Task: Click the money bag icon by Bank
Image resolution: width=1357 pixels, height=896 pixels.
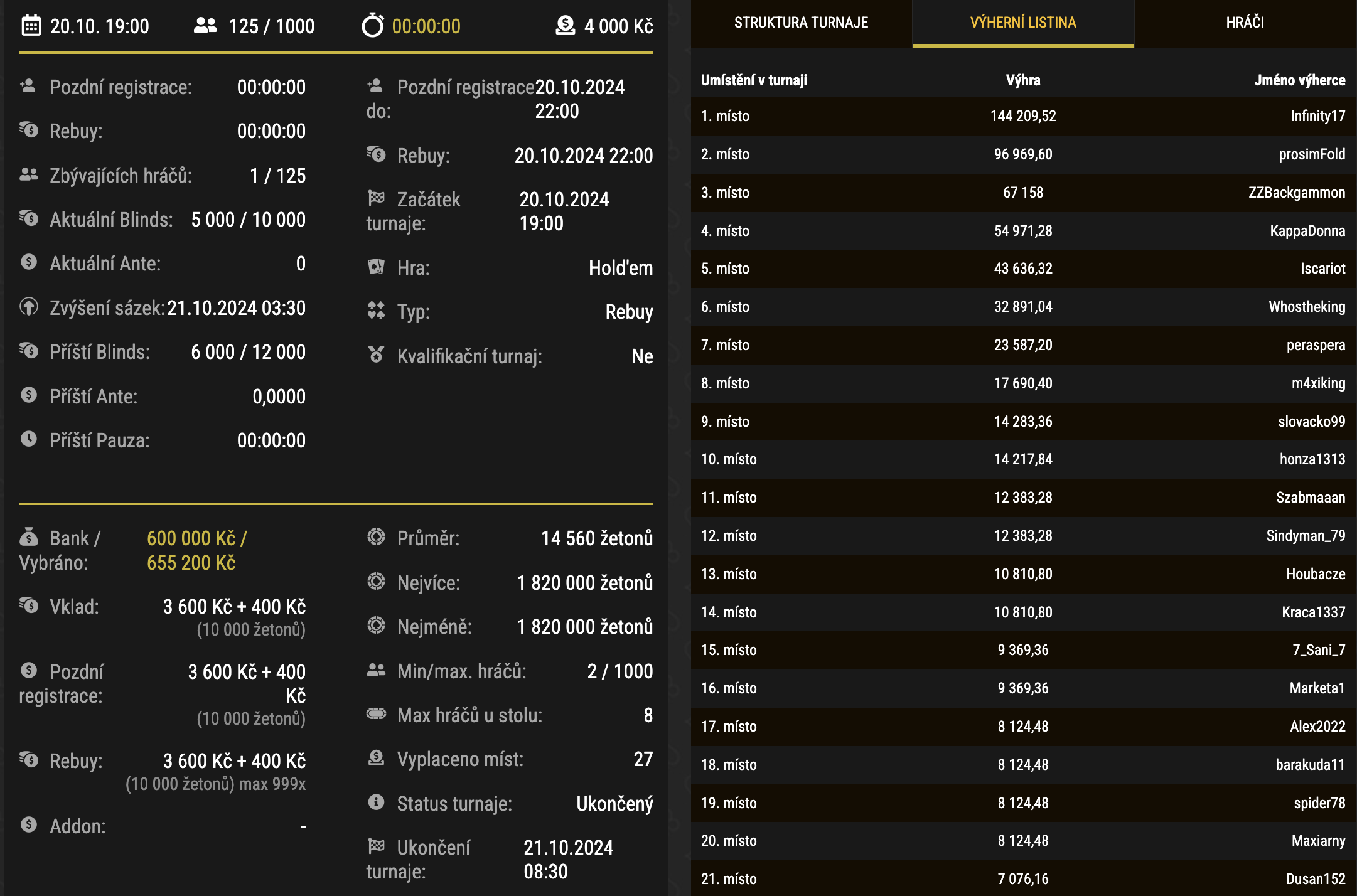Action: pos(28,536)
